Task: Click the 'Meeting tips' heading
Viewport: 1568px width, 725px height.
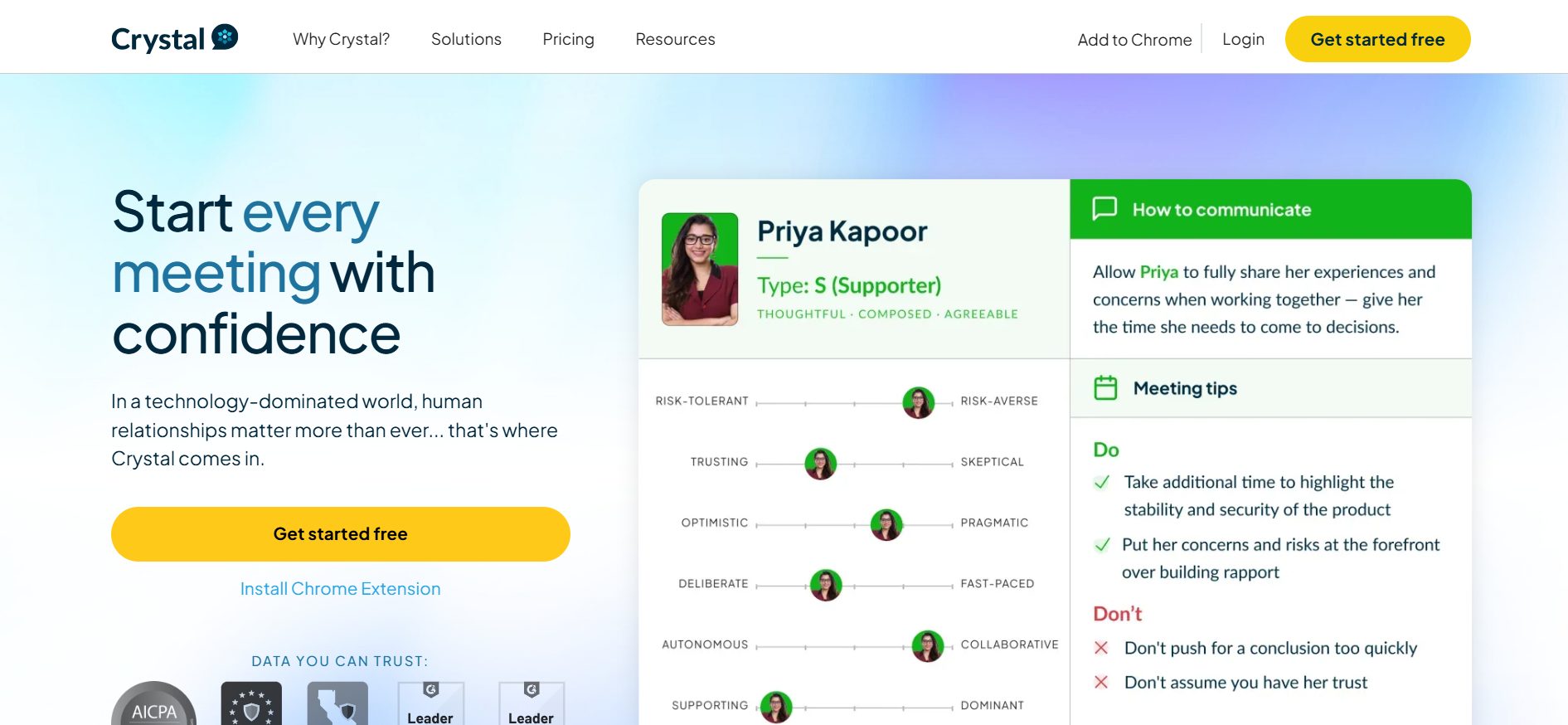Action: pos(1185,388)
